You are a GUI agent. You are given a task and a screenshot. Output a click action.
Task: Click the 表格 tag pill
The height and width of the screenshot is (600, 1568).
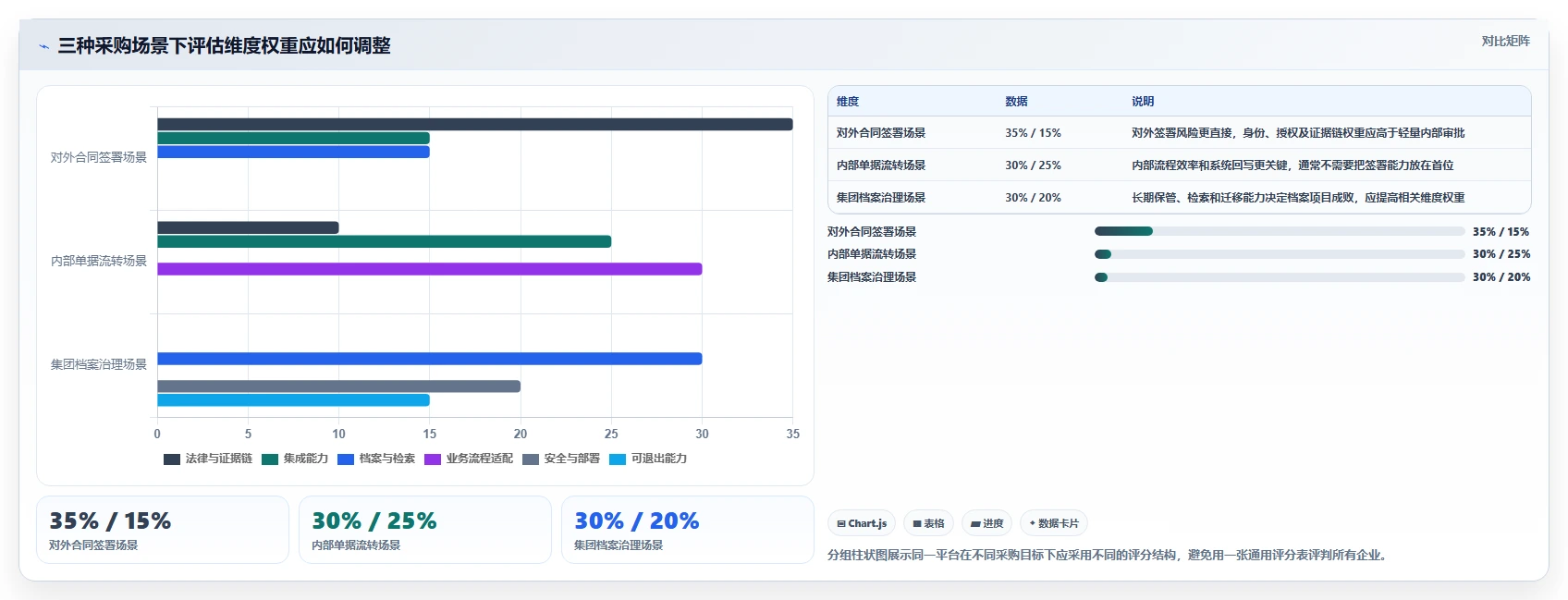pyautogui.click(x=928, y=523)
